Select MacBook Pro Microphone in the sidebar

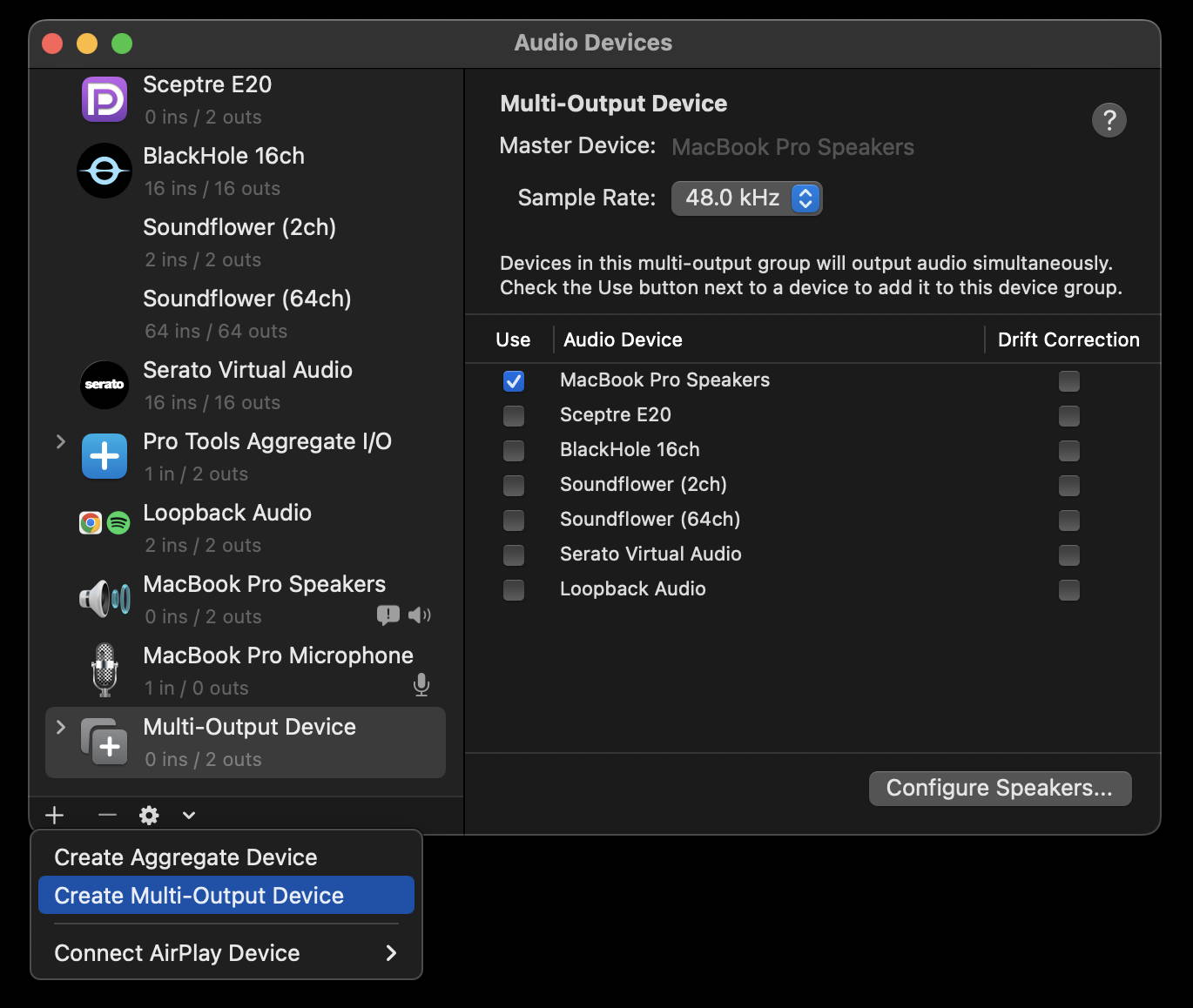point(246,670)
